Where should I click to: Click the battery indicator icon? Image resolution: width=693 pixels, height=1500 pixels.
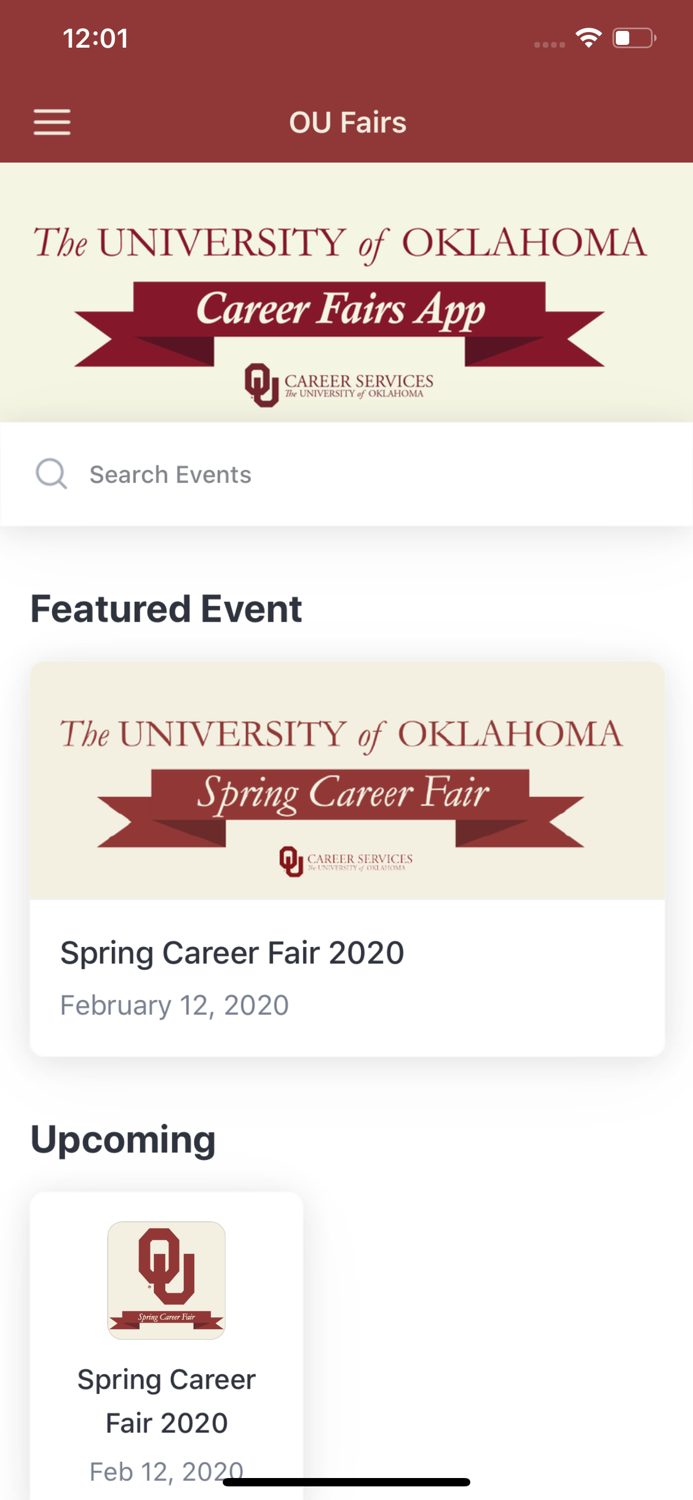coord(632,37)
